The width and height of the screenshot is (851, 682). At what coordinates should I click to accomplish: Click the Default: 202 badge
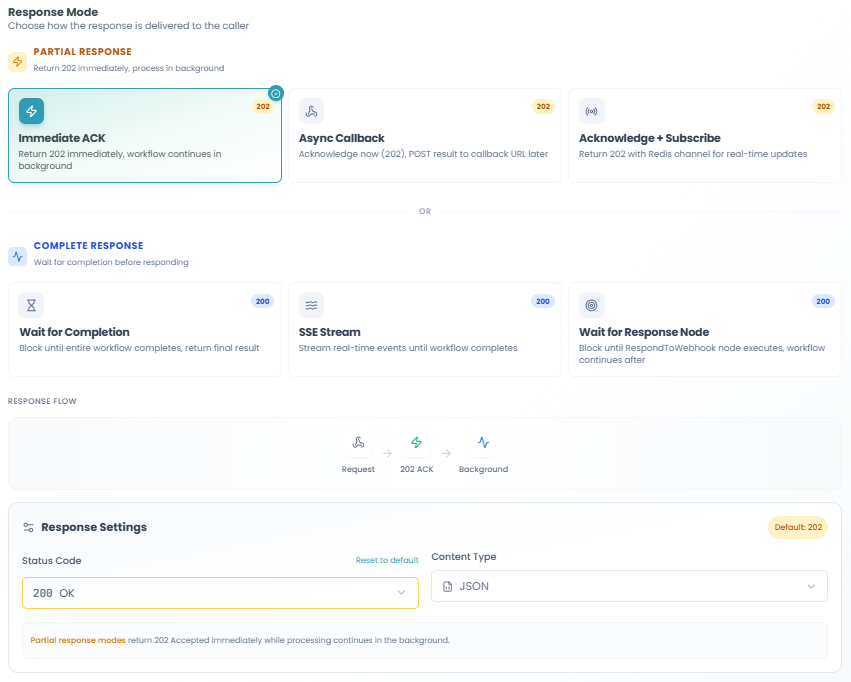coord(797,527)
